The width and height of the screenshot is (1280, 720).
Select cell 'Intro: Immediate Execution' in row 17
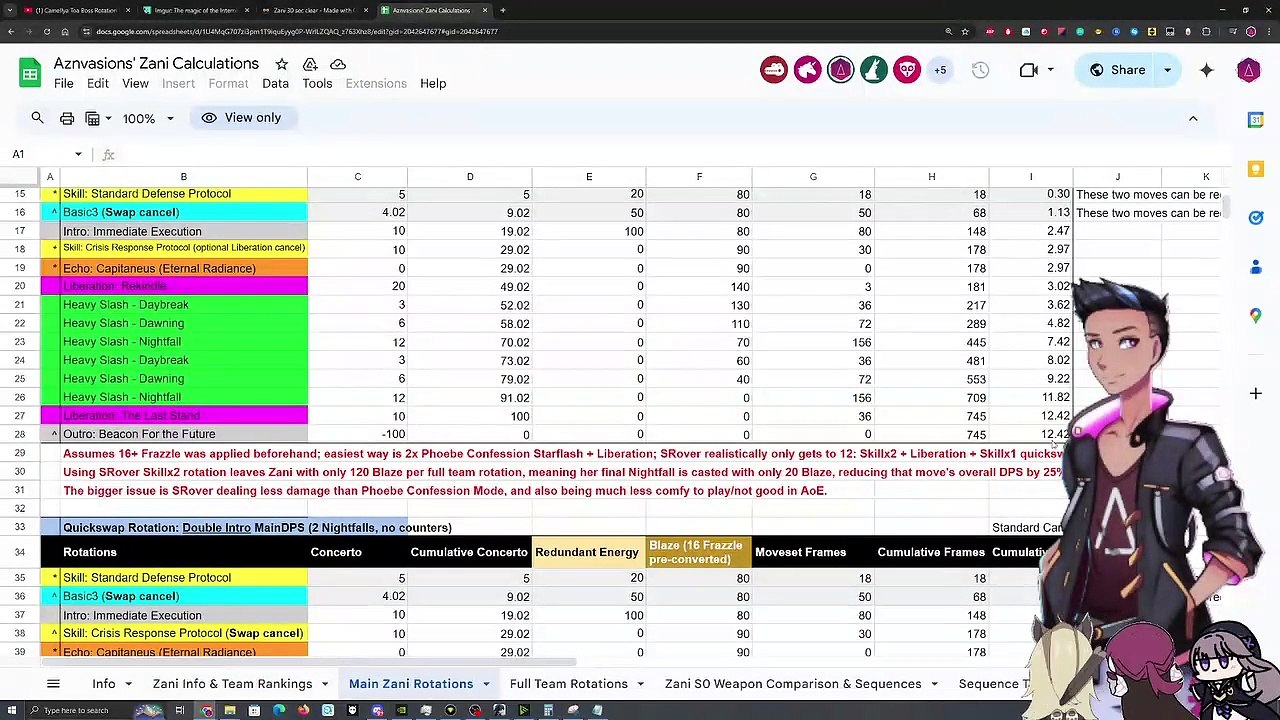[x=183, y=231]
